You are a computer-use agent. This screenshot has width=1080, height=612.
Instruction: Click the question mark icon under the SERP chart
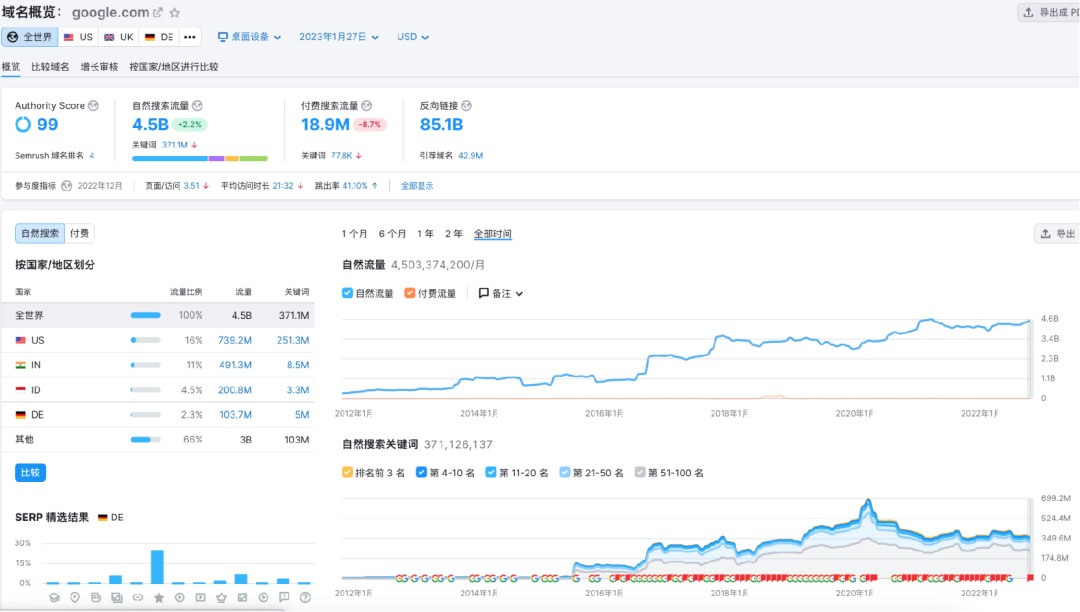click(304, 598)
